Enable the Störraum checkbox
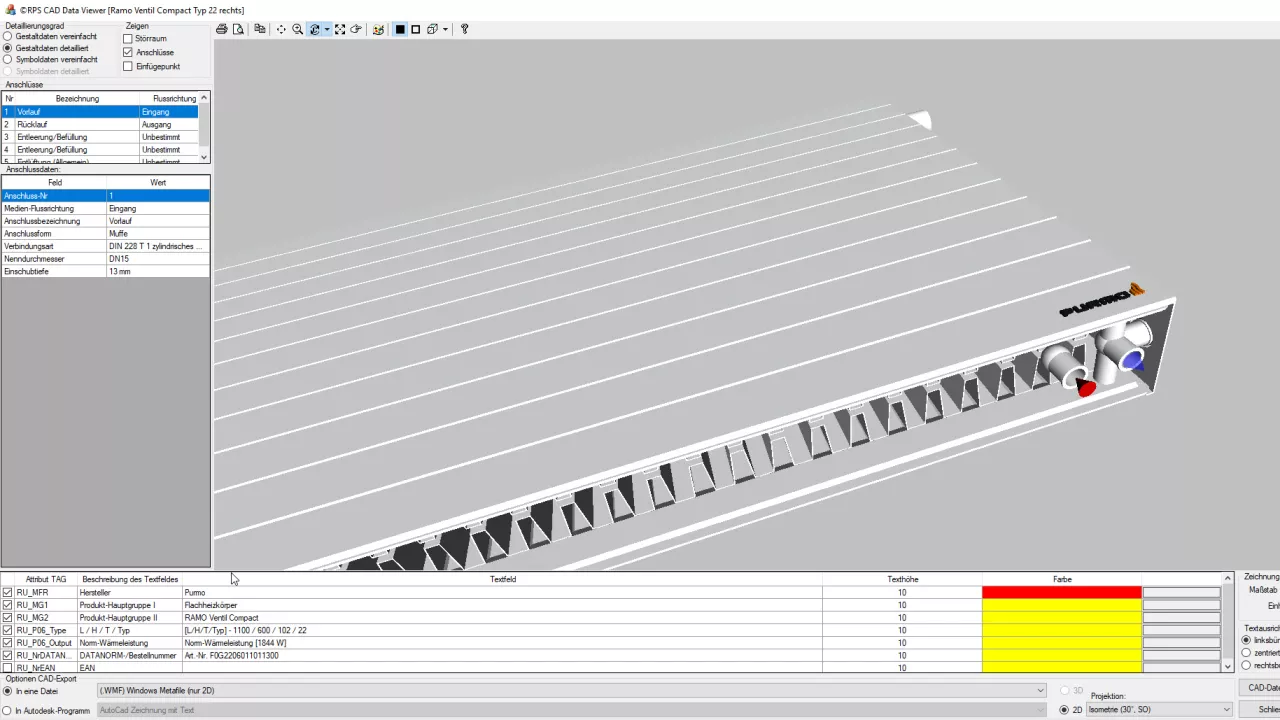 (x=128, y=38)
